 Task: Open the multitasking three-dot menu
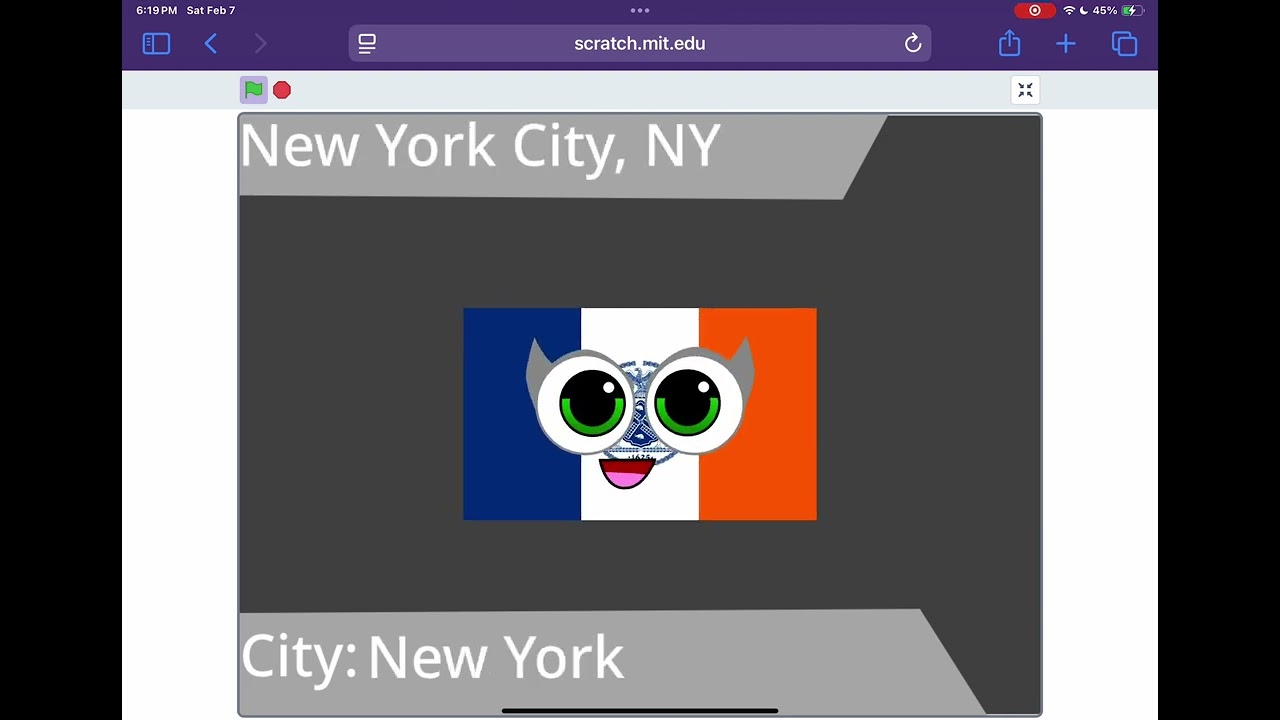640,11
